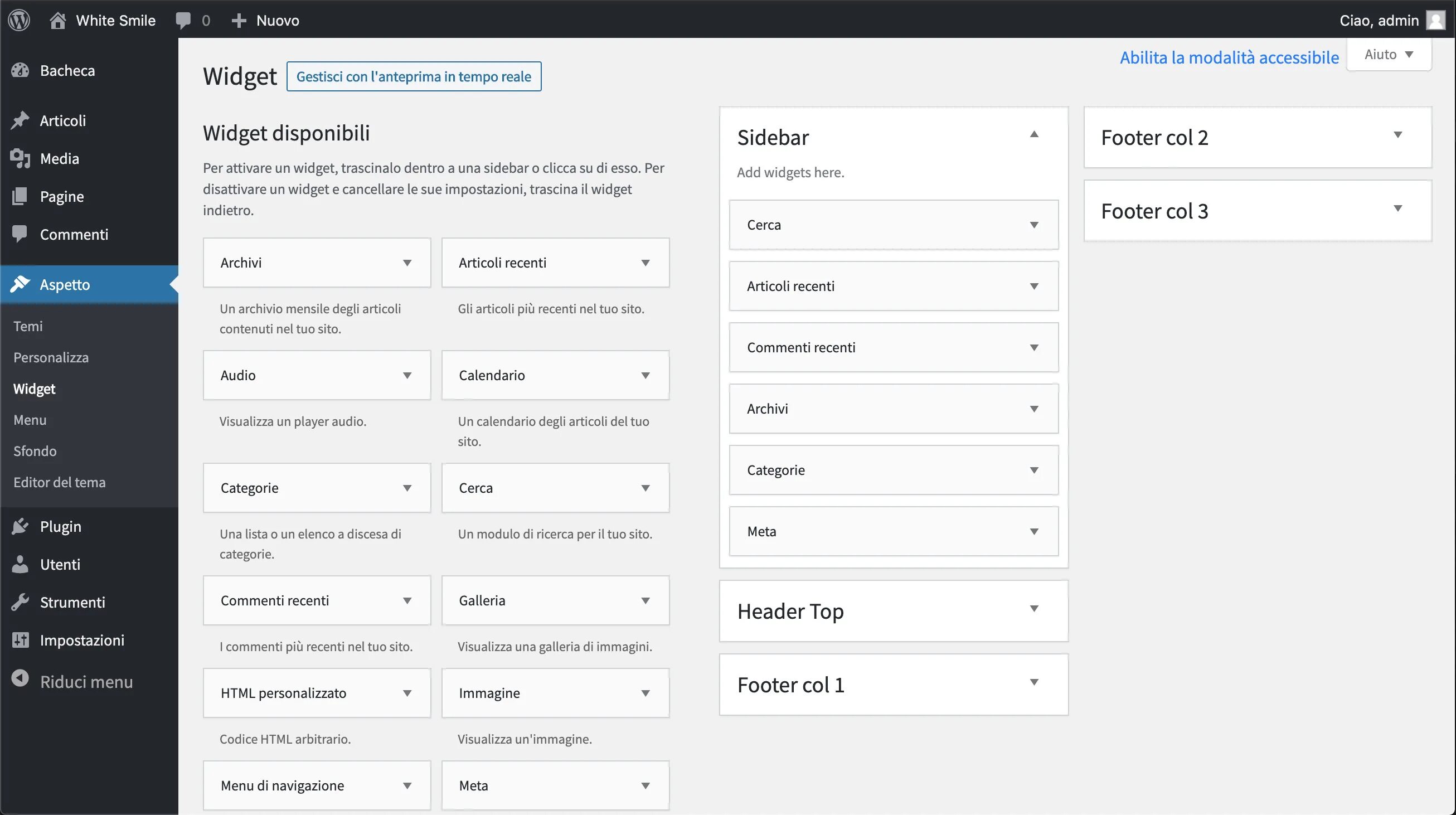The image size is (1456, 815).
Task: Open the Widget menu item
Action: coord(34,388)
